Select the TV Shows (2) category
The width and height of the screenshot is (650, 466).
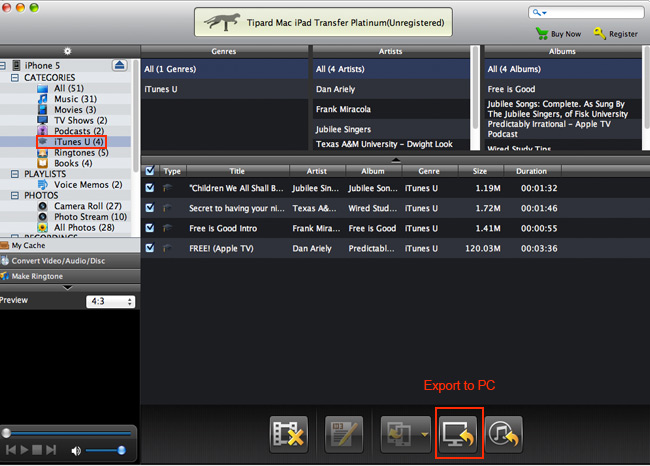[x=80, y=120]
